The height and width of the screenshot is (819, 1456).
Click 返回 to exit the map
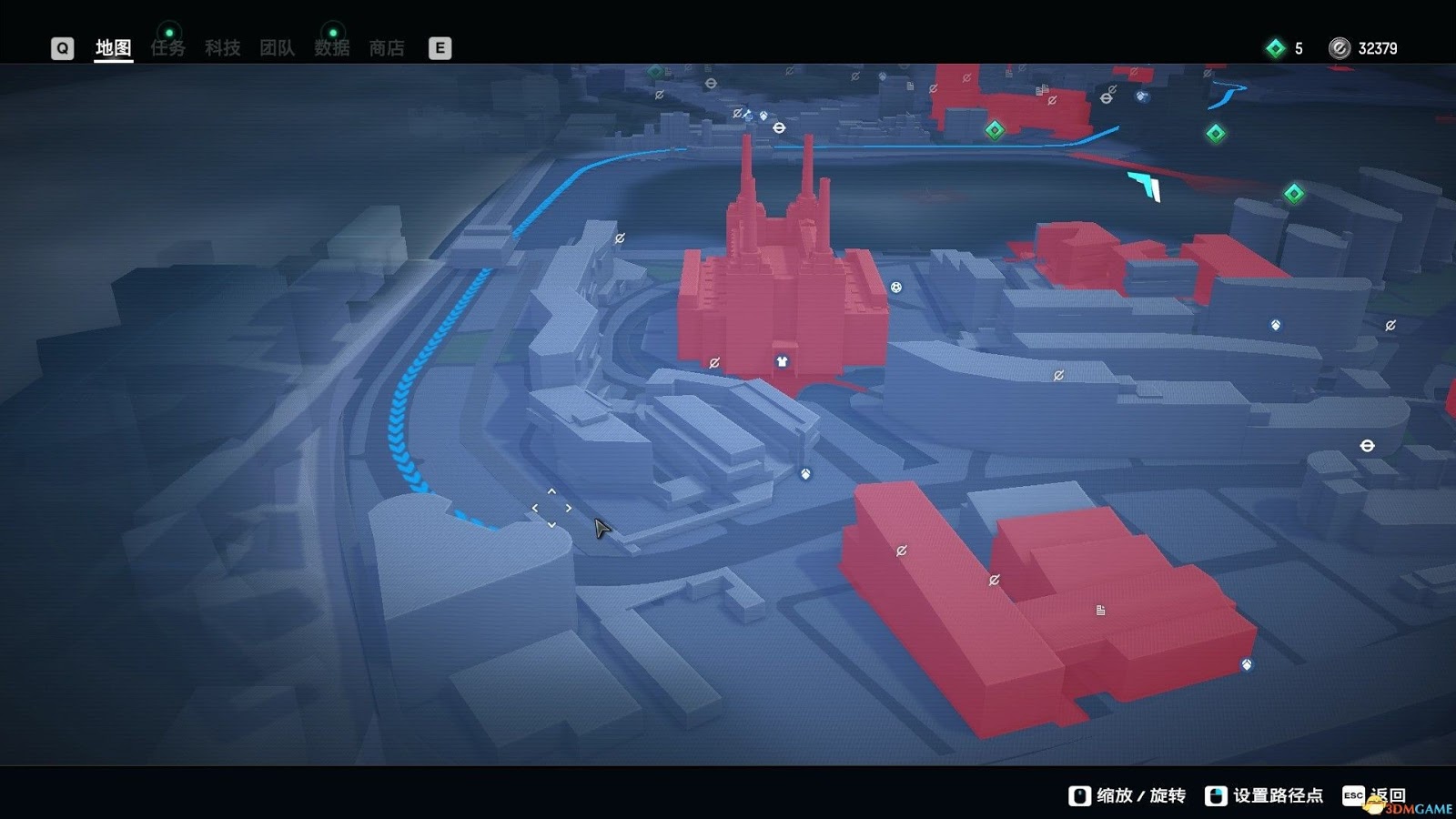[1389, 796]
